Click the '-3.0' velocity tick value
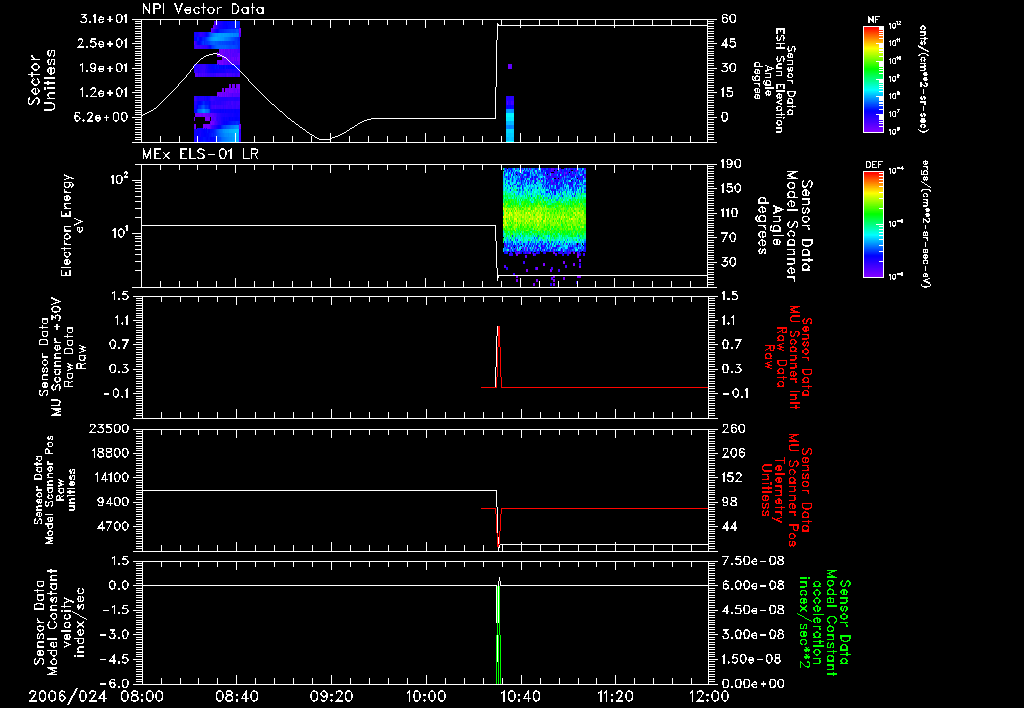 (x=113, y=634)
